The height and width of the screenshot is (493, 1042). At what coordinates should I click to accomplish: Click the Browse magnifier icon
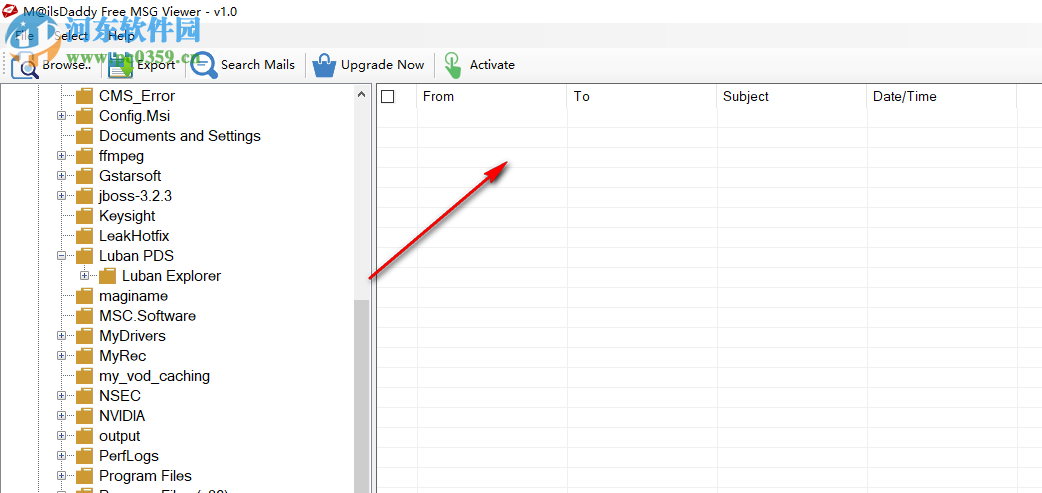tap(25, 65)
